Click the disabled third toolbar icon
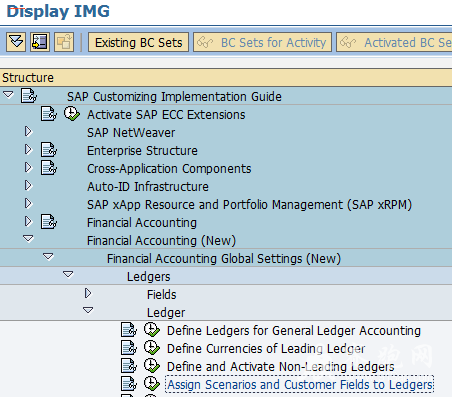The width and height of the screenshot is (452, 397). click(64, 42)
